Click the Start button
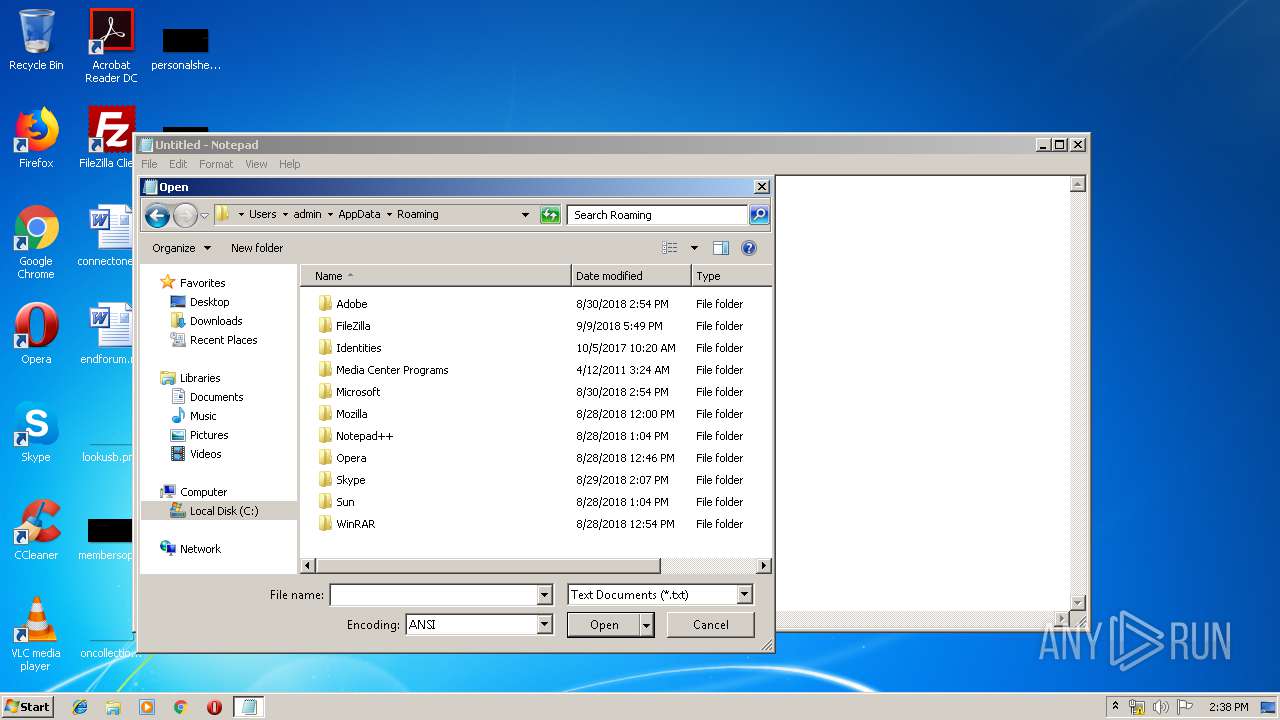This screenshot has width=1280, height=720. pyautogui.click(x=28, y=707)
